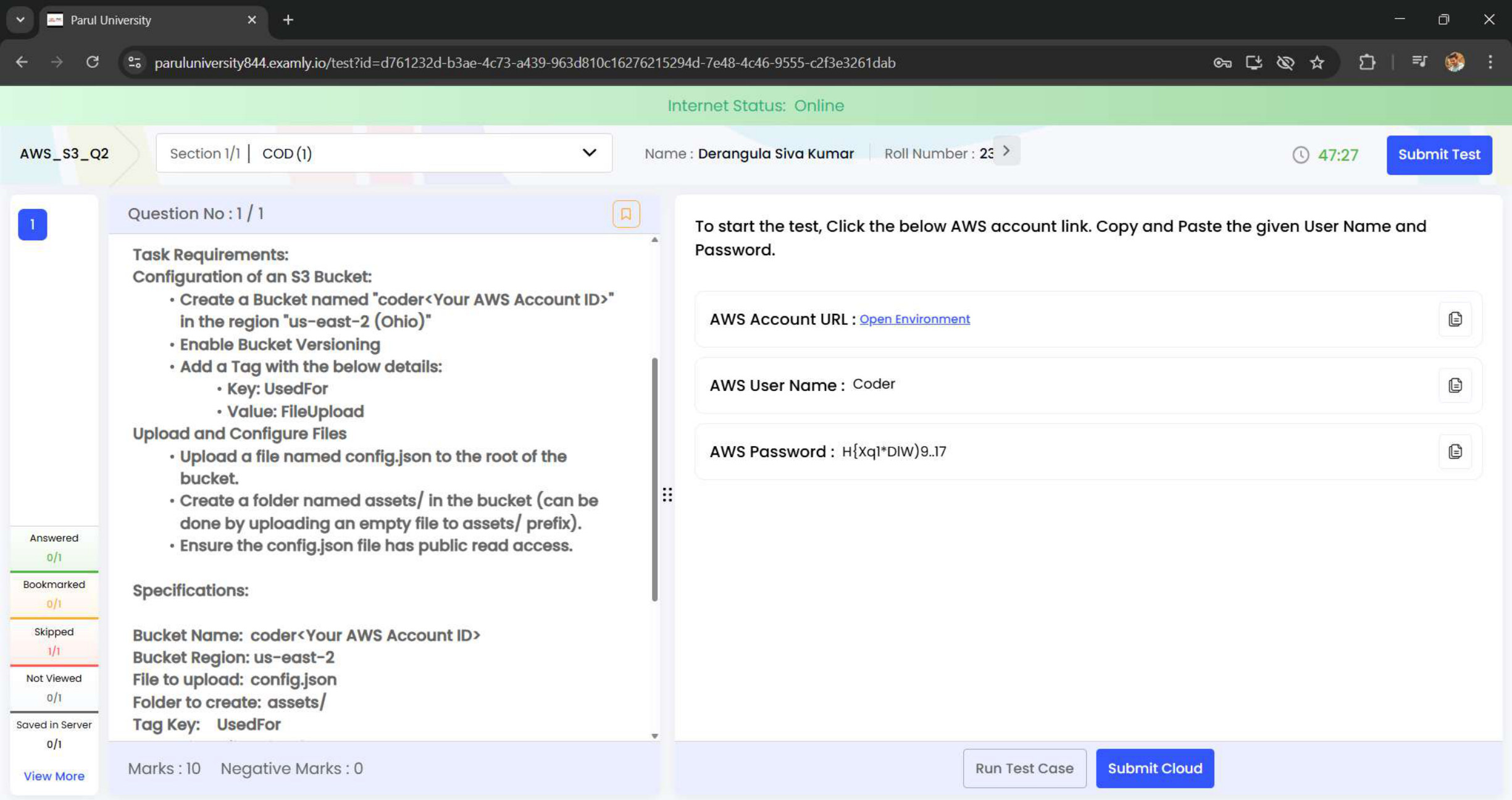1512x800 pixels.
Task: Click the crossed-out eye icon in the address bar
Action: pyautogui.click(x=1285, y=62)
